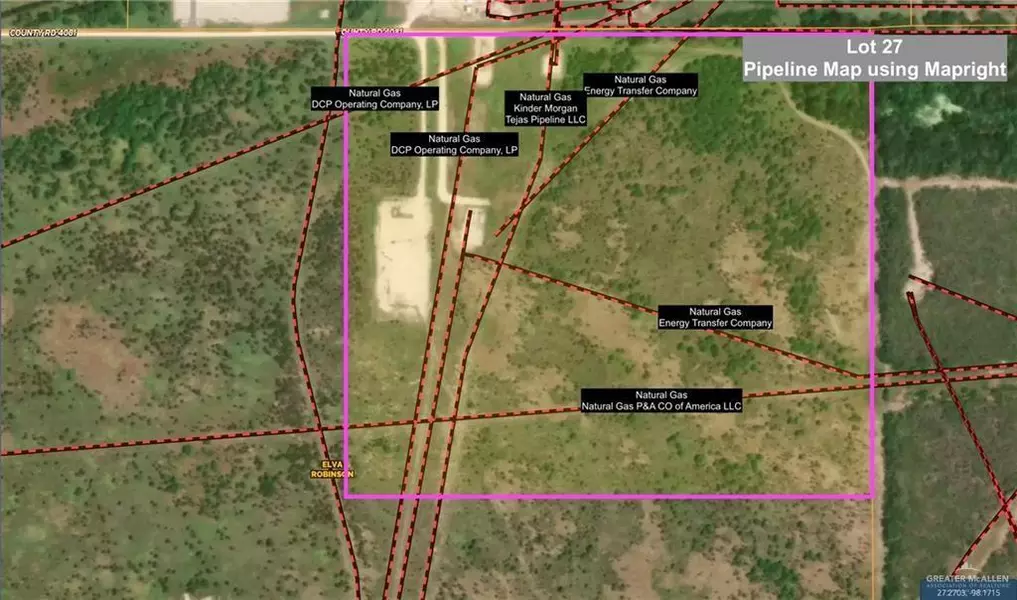Click the white caliche well pad clearing
1017x600 pixels.
coord(400,260)
